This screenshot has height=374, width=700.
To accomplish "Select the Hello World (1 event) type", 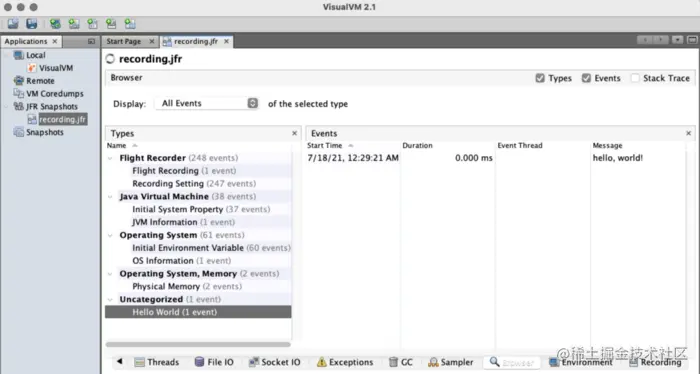I will coord(198,312).
